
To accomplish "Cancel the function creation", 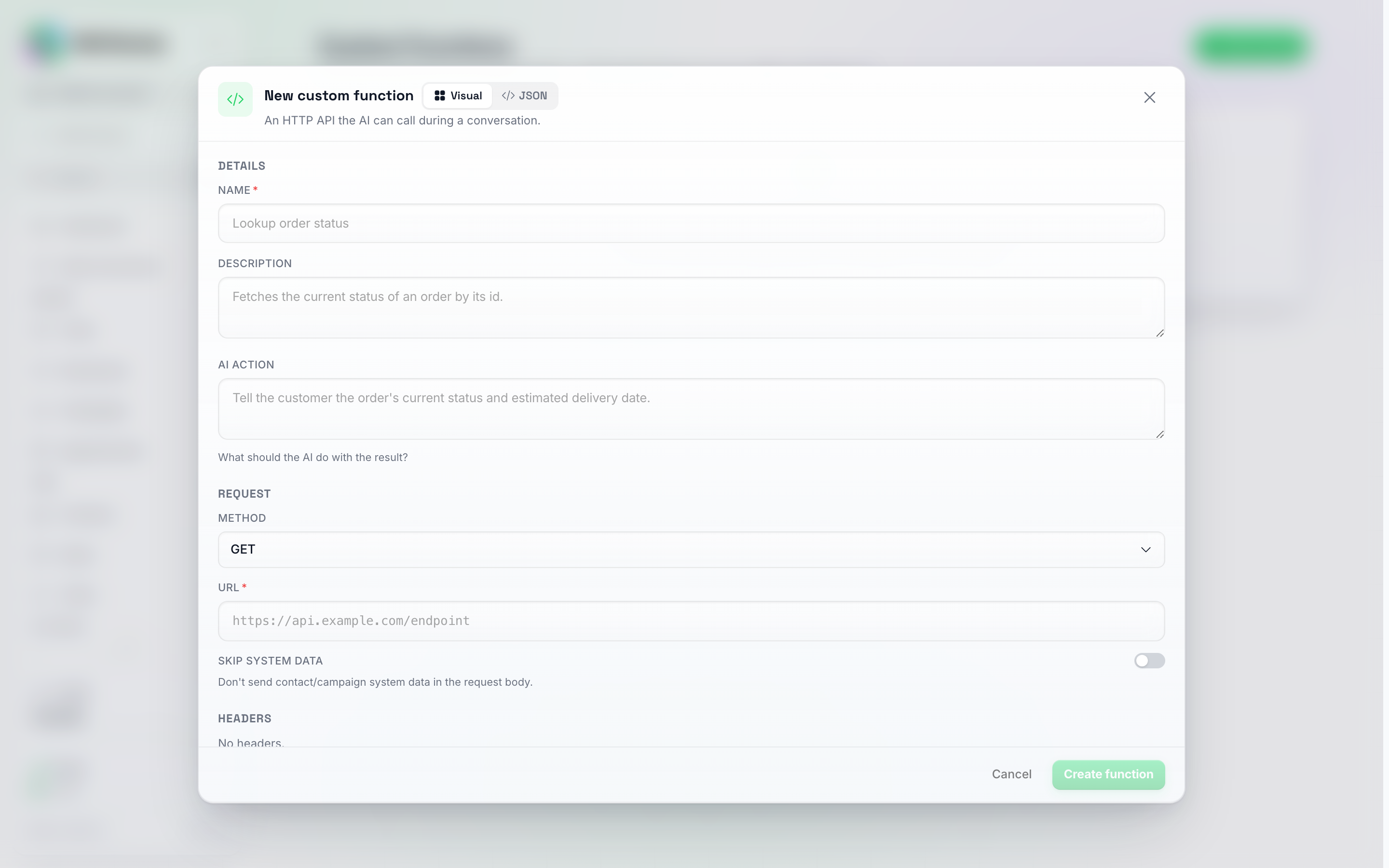I will (x=1011, y=774).
